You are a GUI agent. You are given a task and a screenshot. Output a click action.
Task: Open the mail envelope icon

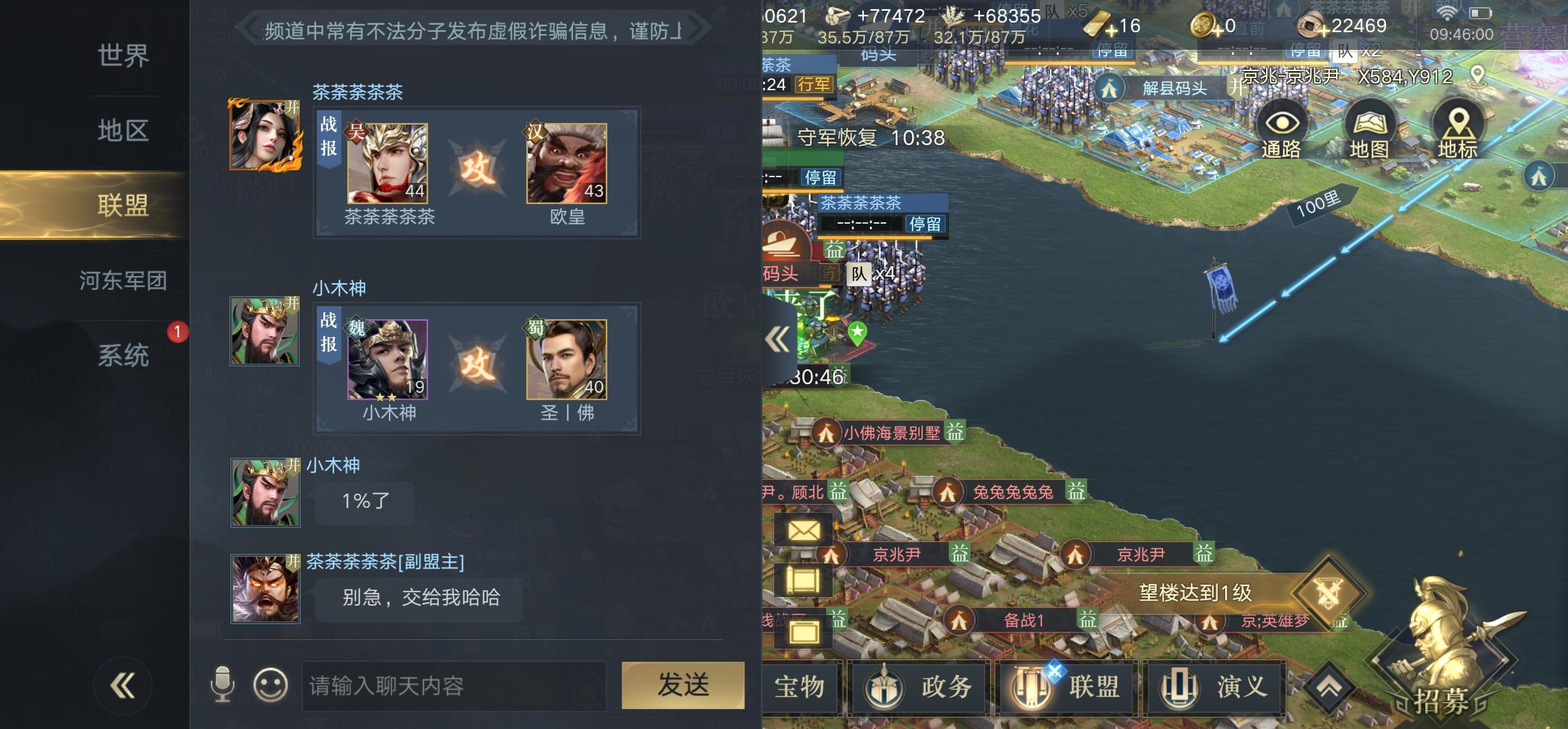[803, 530]
